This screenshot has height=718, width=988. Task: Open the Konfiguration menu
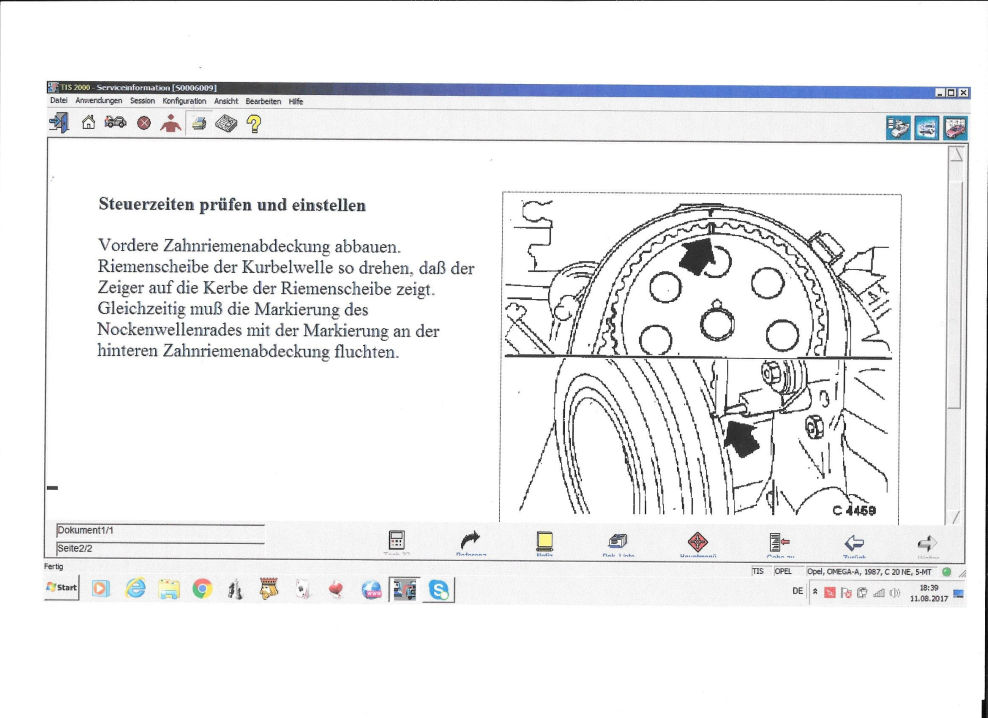click(184, 101)
